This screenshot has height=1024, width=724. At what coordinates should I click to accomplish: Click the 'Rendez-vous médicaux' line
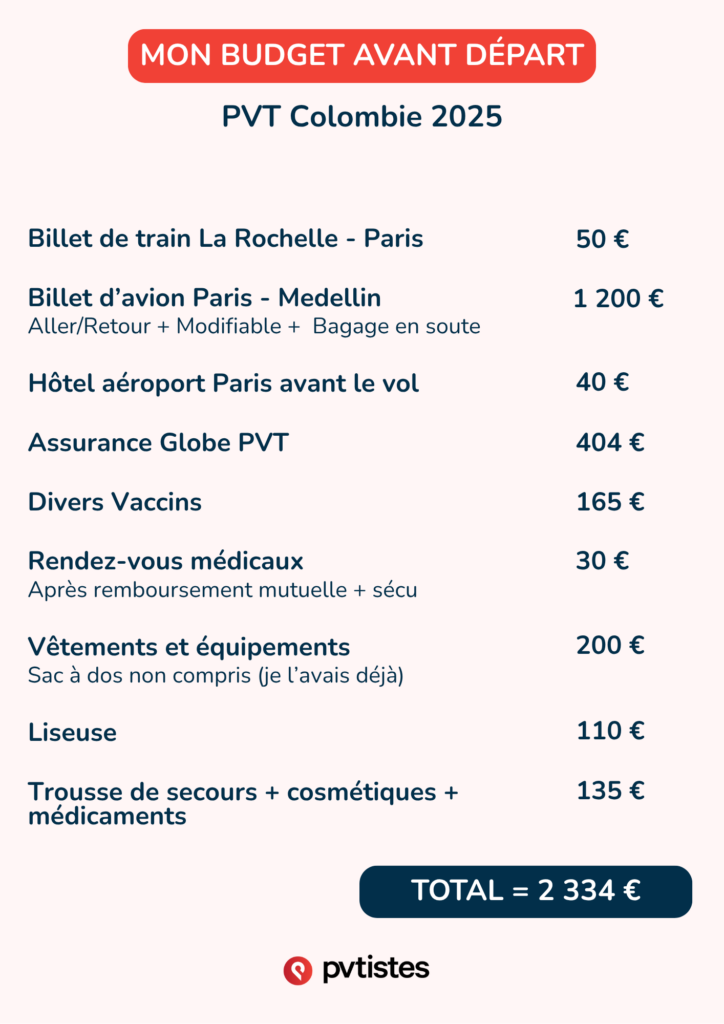click(166, 560)
